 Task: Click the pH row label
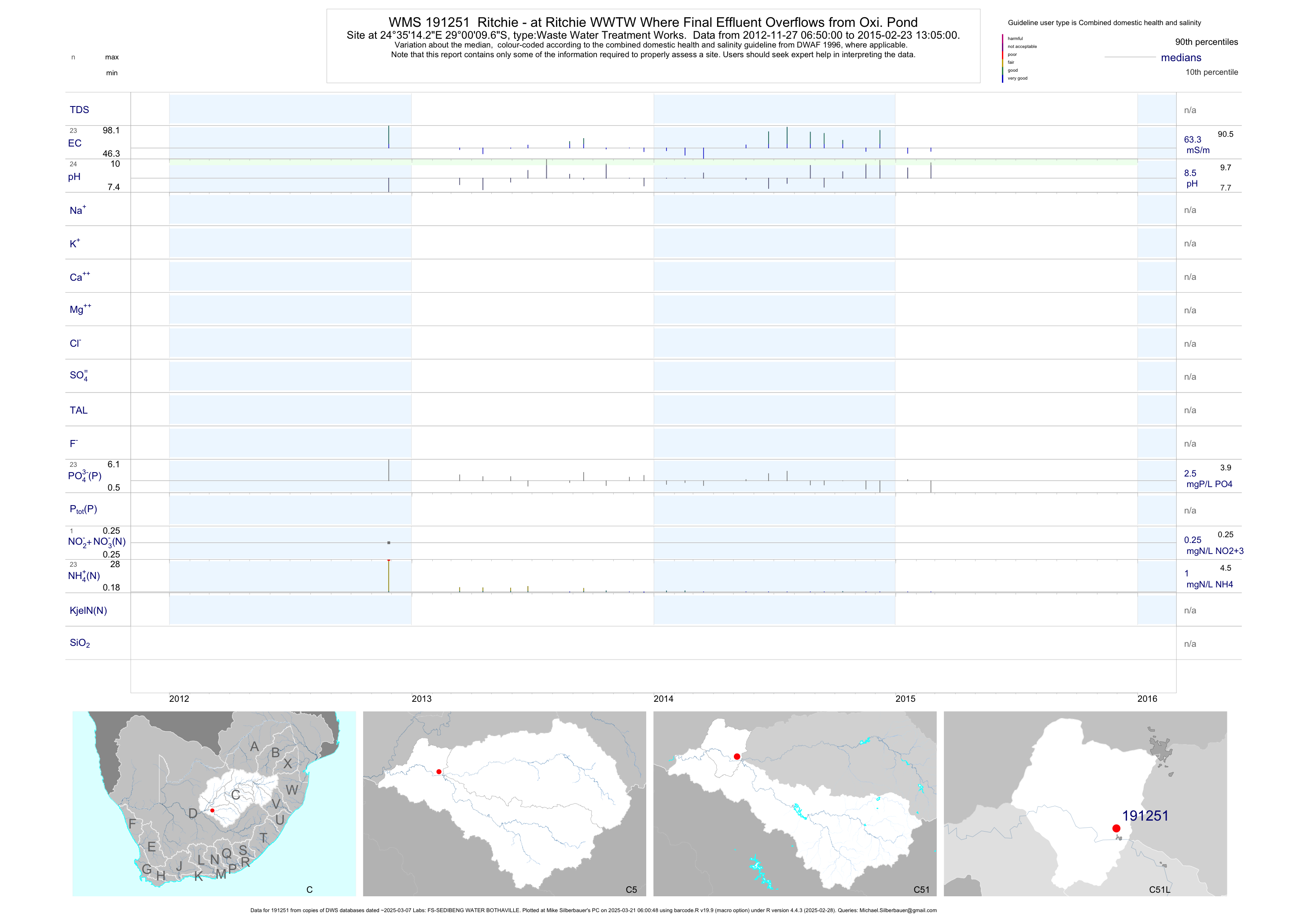pyautogui.click(x=74, y=177)
